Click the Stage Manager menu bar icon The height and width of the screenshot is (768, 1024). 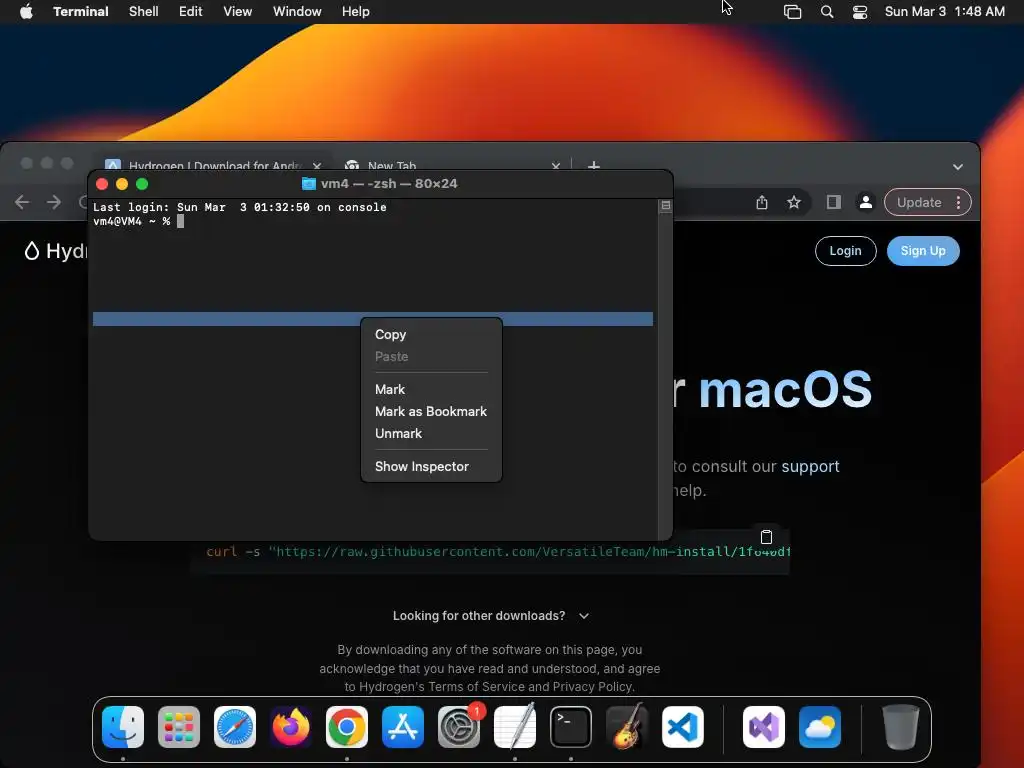(792, 11)
